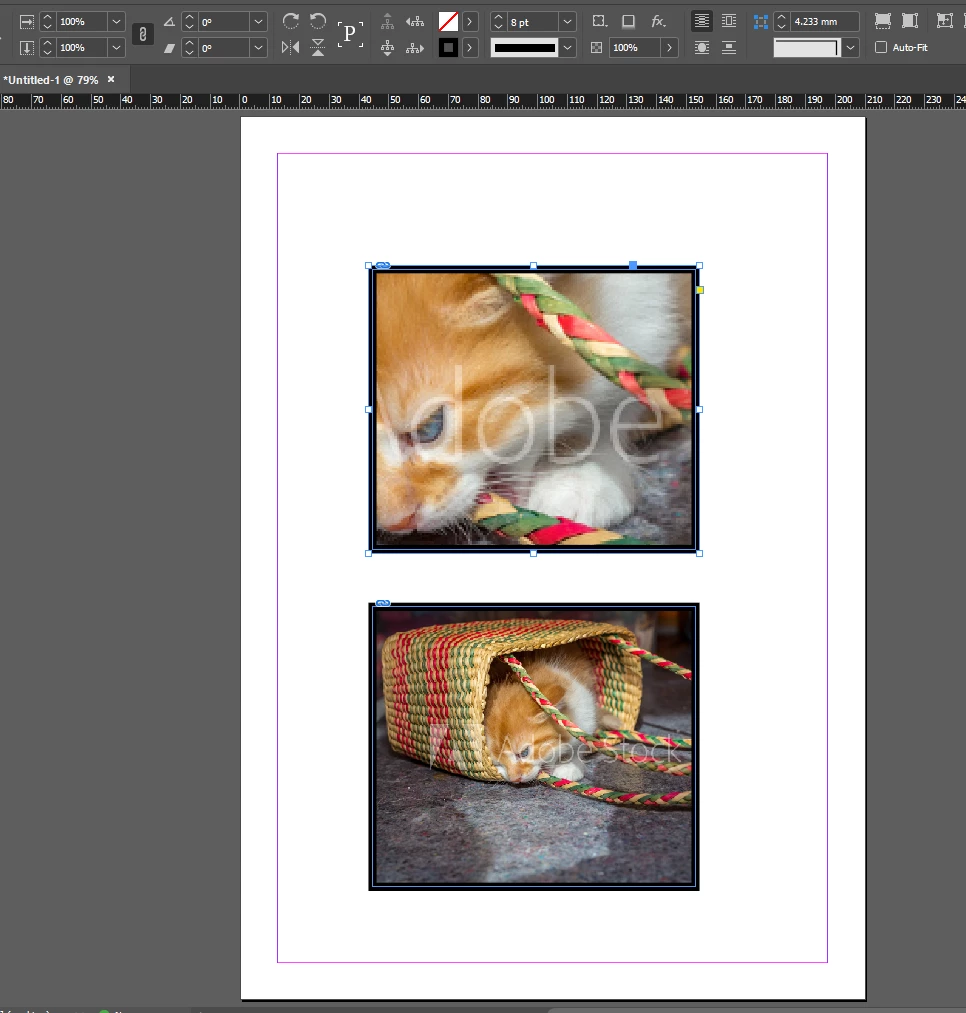Click the stroke weight stepper

tap(498, 22)
